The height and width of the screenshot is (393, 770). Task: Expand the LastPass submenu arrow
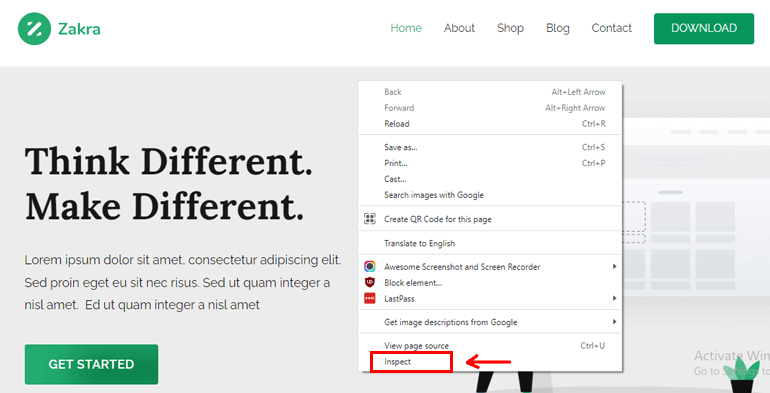[614, 298]
